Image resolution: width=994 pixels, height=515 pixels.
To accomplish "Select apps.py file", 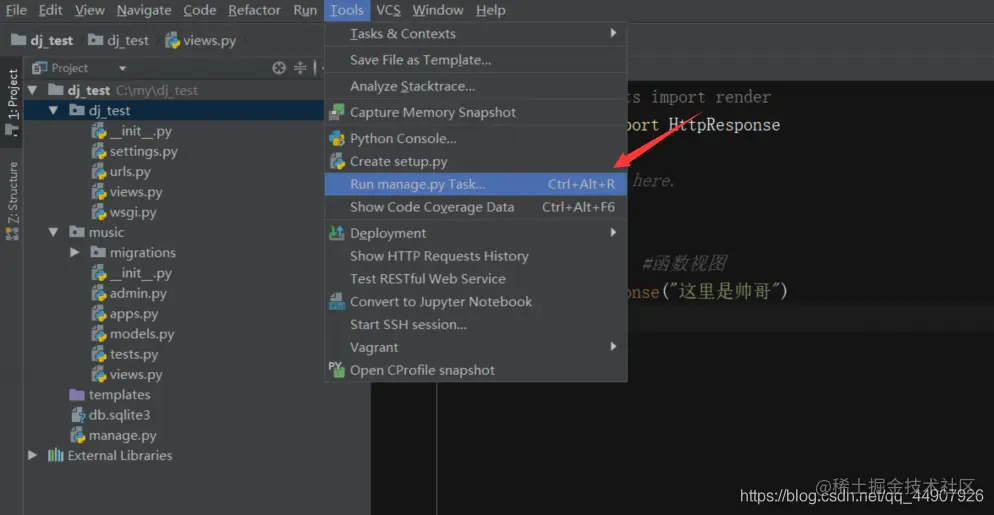I will (125, 314).
